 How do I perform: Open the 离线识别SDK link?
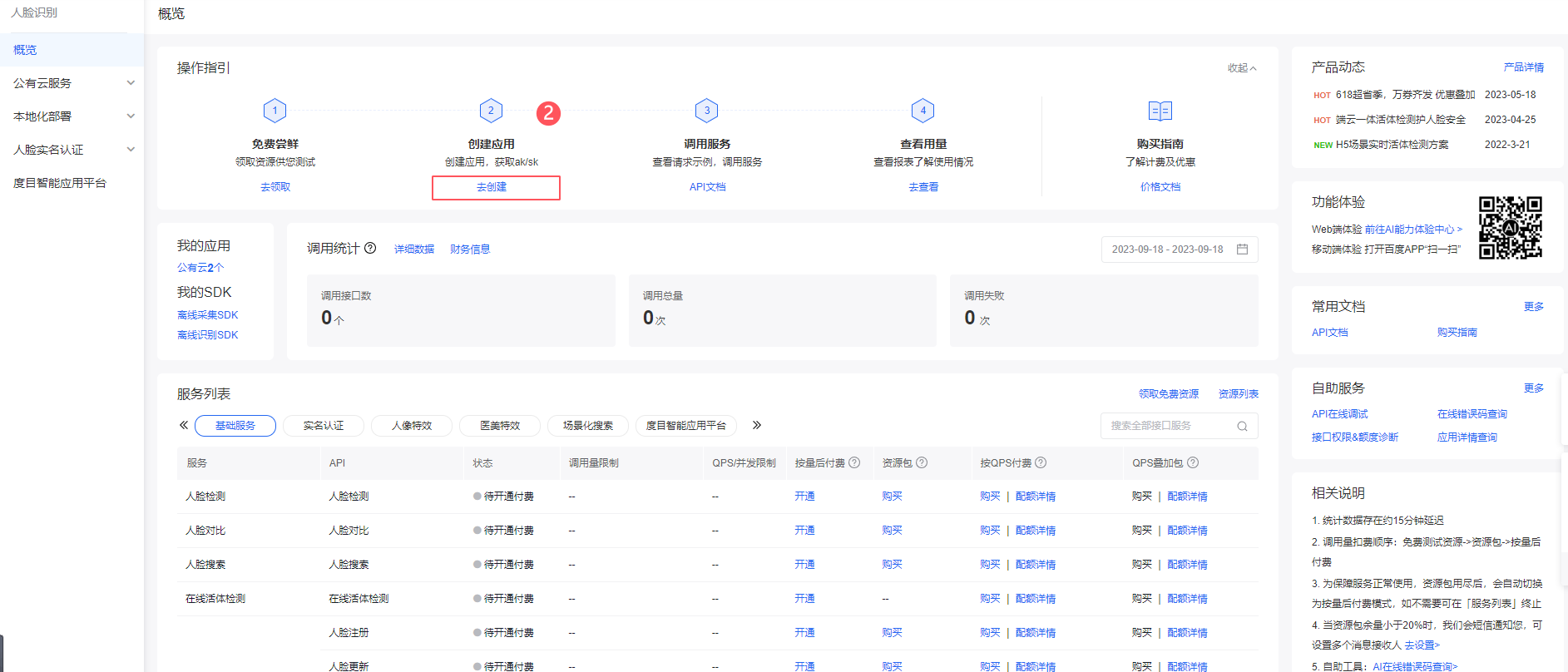208,335
